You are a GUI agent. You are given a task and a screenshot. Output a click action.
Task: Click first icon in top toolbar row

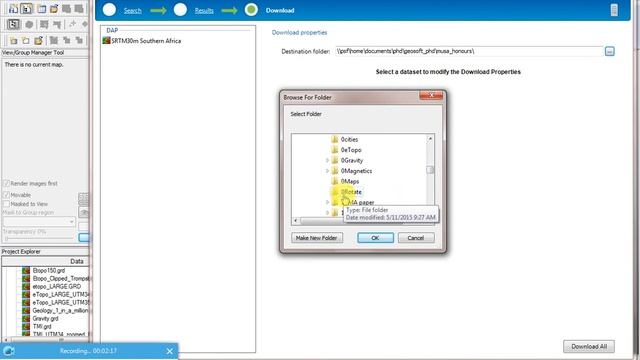(x=13, y=9)
